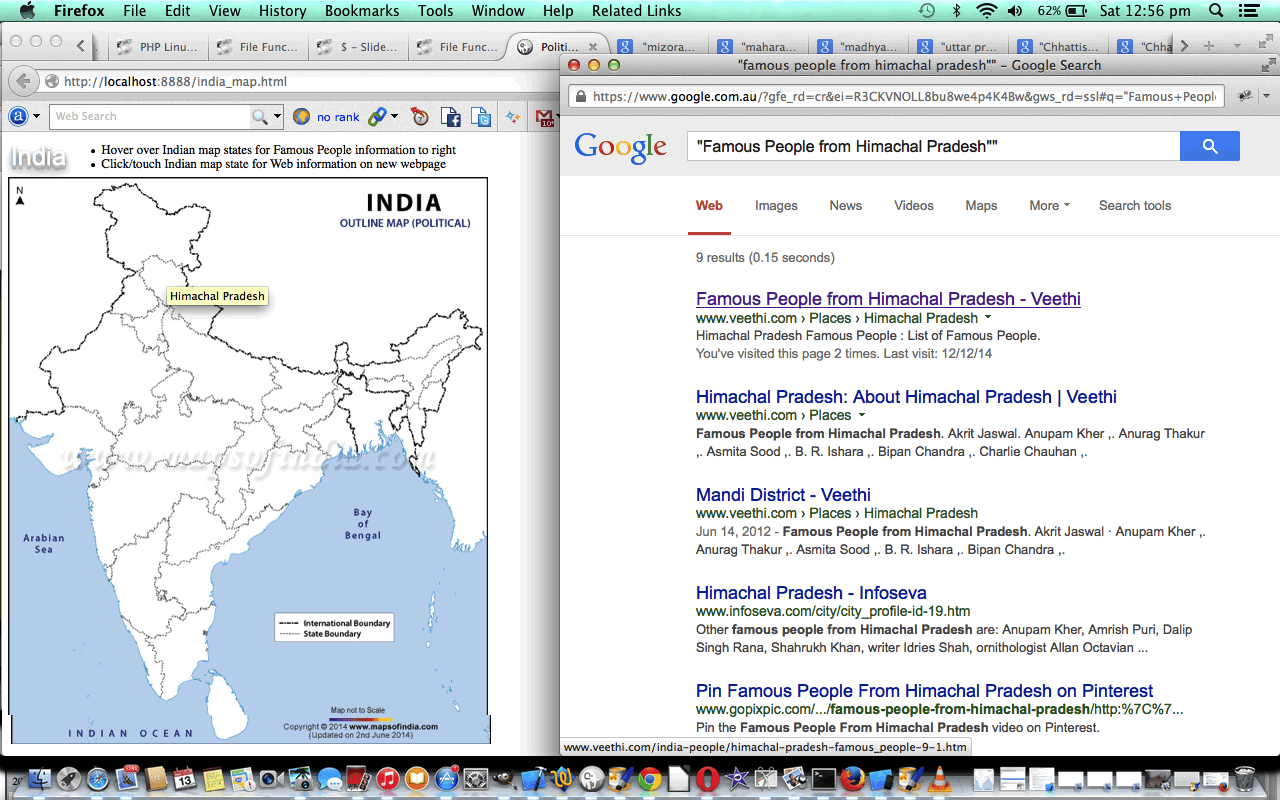Screen dimensions: 1280x800
Task: Open the 'Himachal Pradesh - Infoseva' result
Action: click(811, 592)
